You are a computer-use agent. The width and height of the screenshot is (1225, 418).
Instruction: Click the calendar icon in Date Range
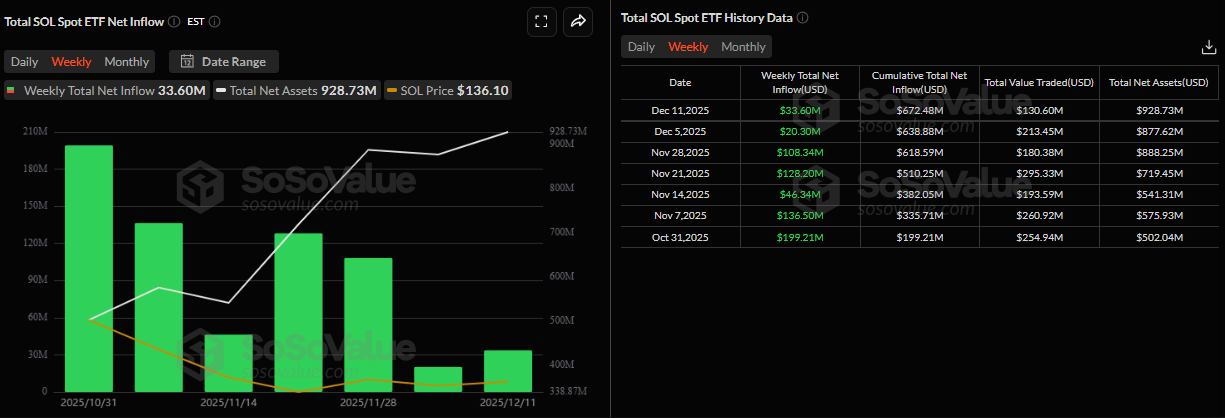pyautogui.click(x=187, y=62)
